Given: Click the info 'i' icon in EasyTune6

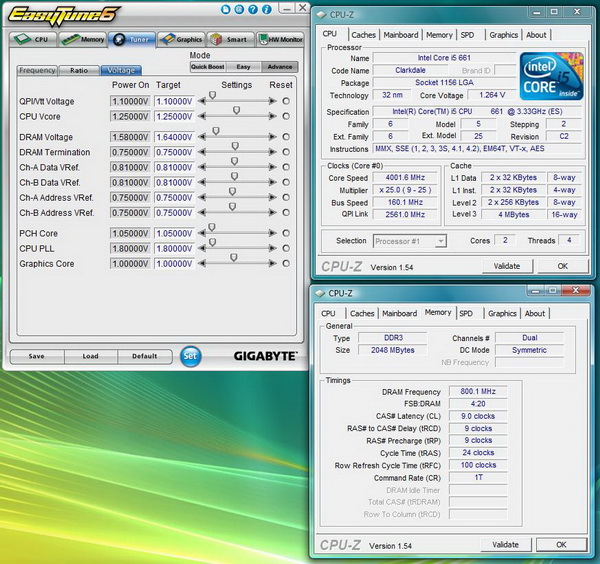Looking at the screenshot, I should click(x=266, y=9).
